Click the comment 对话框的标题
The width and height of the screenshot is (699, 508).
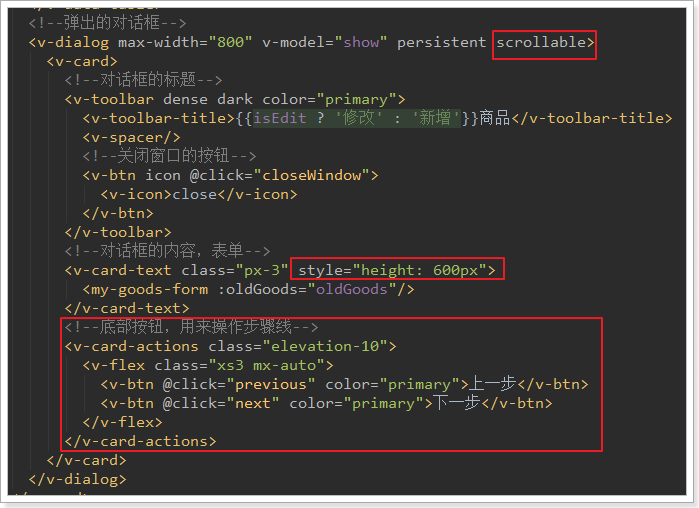tap(143, 80)
